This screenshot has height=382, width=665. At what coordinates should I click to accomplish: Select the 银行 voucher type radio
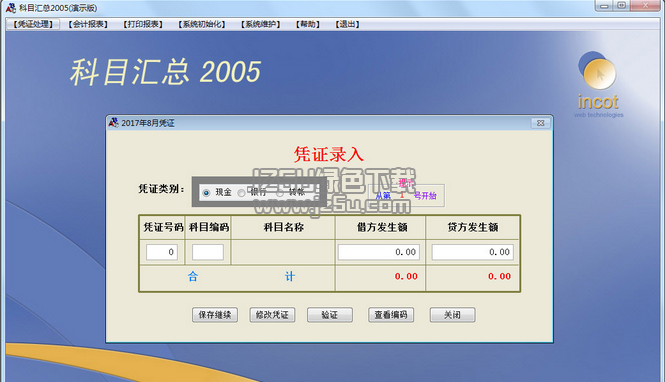pyautogui.click(x=241, y=193)
